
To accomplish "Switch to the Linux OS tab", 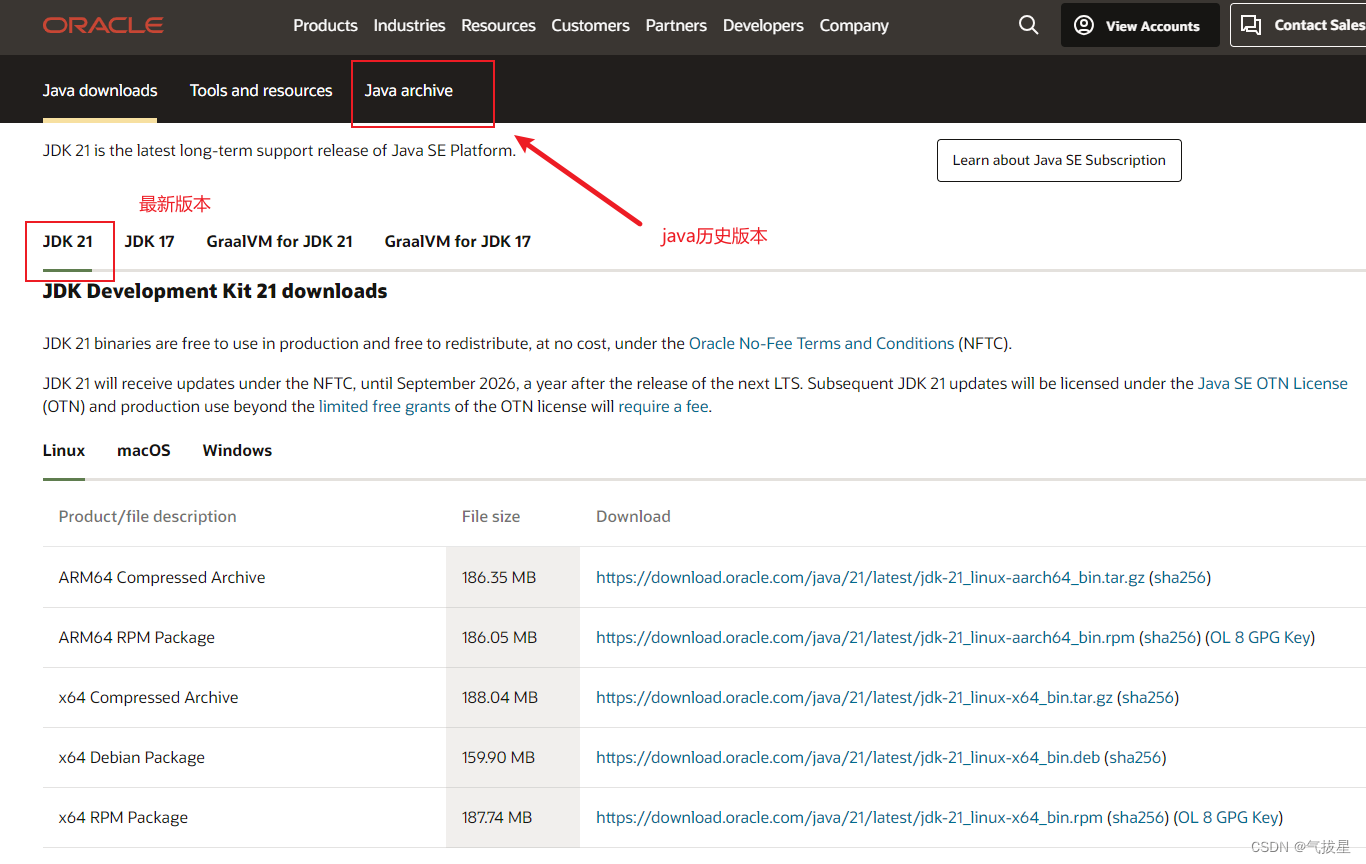I will coord(64,450).
